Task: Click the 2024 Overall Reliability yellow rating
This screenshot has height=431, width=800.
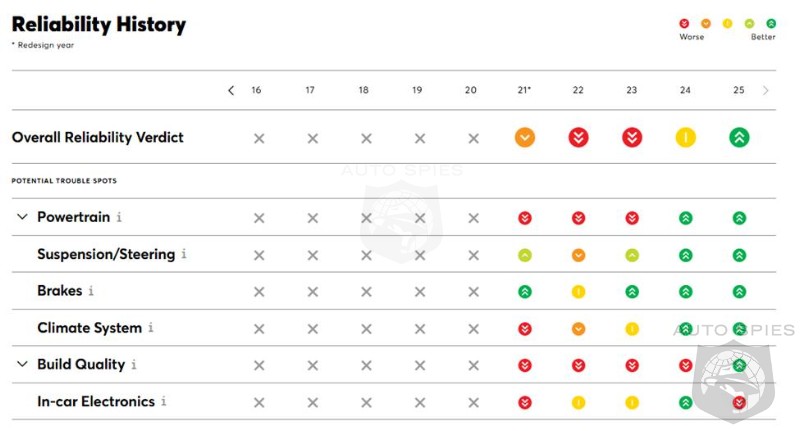Action: 685,138
